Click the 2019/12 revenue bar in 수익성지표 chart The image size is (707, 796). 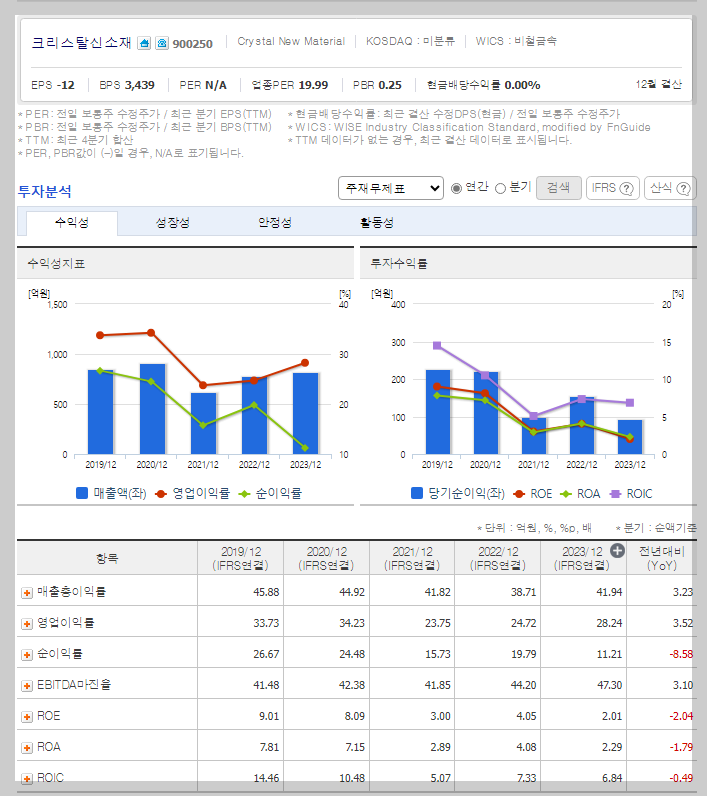point(100,412)
